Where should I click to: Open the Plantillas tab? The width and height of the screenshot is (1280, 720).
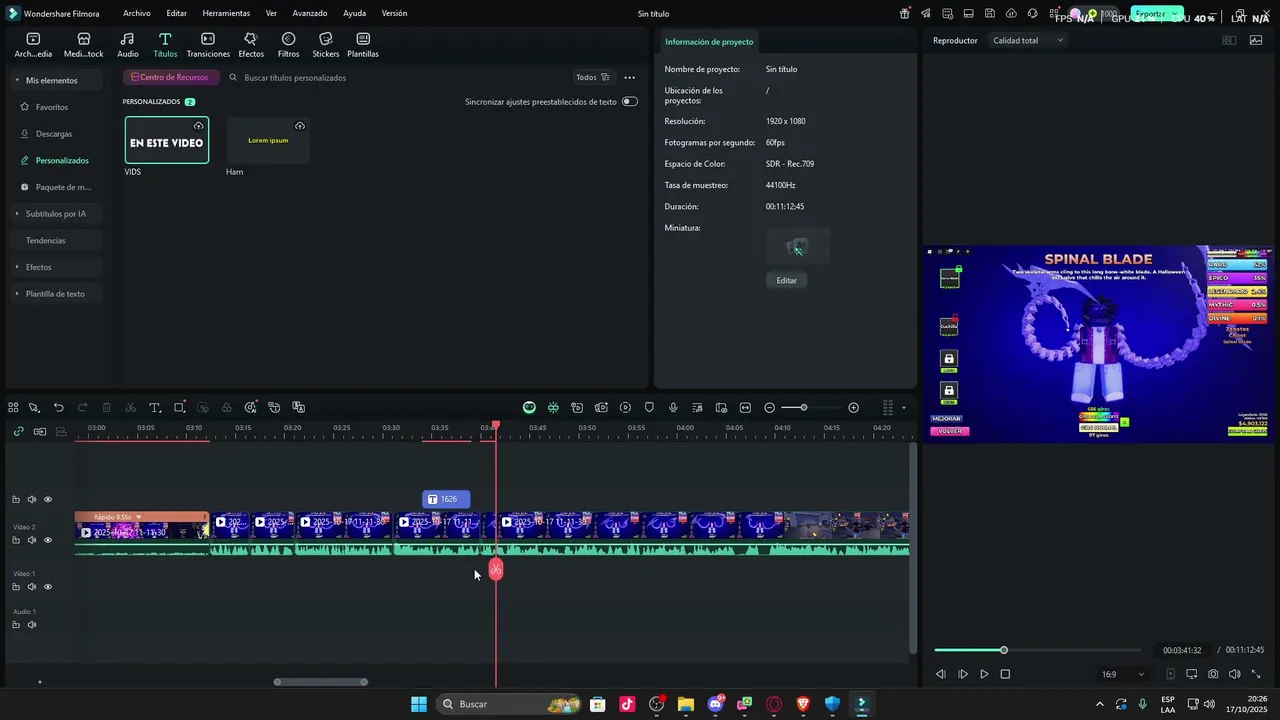pyautogui.click(x=362, y=45)
